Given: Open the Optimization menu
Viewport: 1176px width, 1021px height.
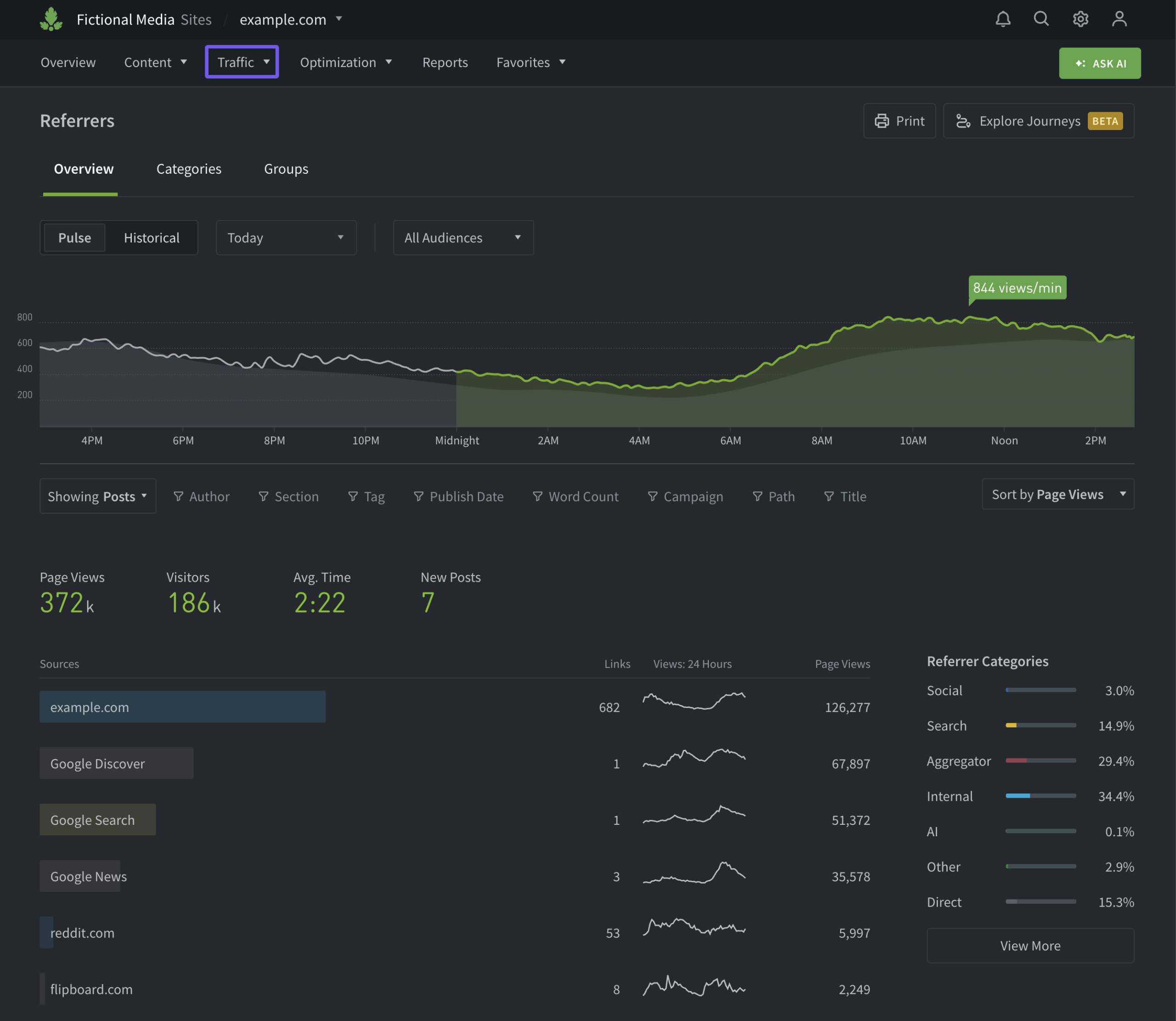Looking at the screenshot, I should (x=346, y=62).
